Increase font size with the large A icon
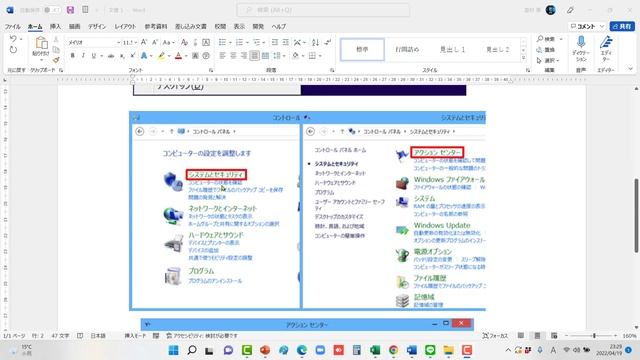Screen dimensions: 640x360 [144, 42]
